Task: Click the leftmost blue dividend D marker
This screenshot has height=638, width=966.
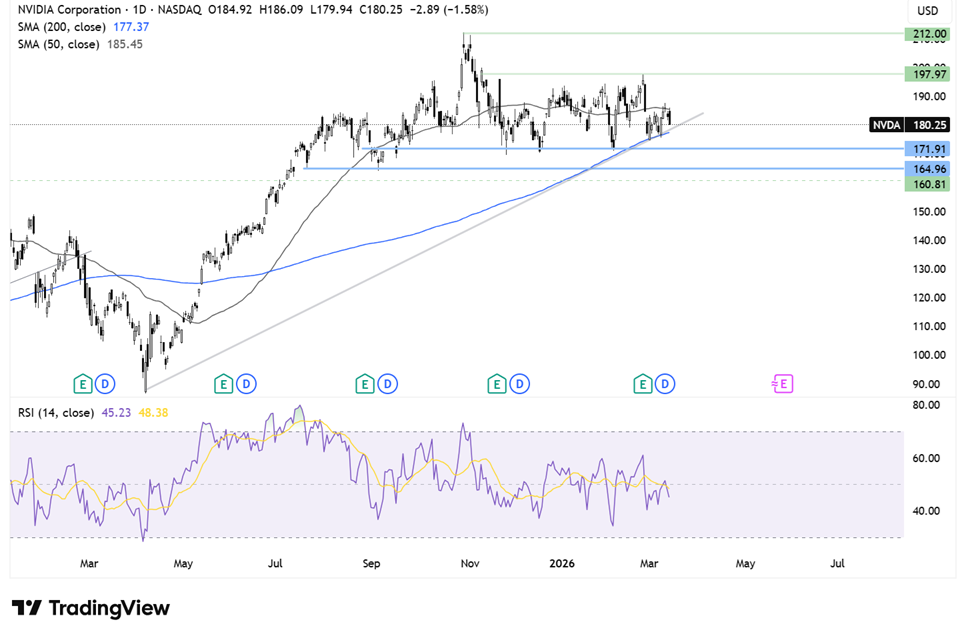Action: click(105, 384)
